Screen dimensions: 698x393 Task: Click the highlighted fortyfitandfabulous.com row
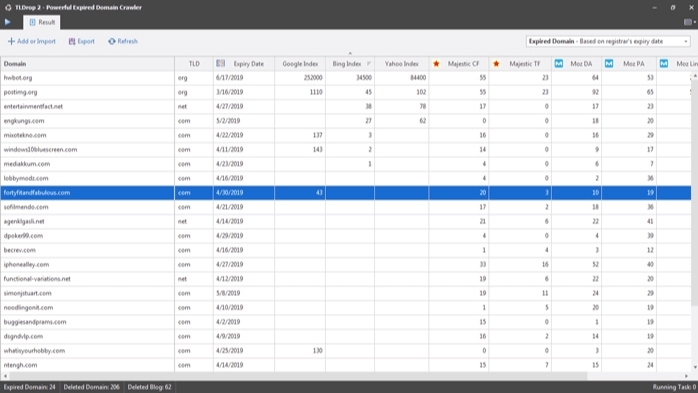pos(345,193)
